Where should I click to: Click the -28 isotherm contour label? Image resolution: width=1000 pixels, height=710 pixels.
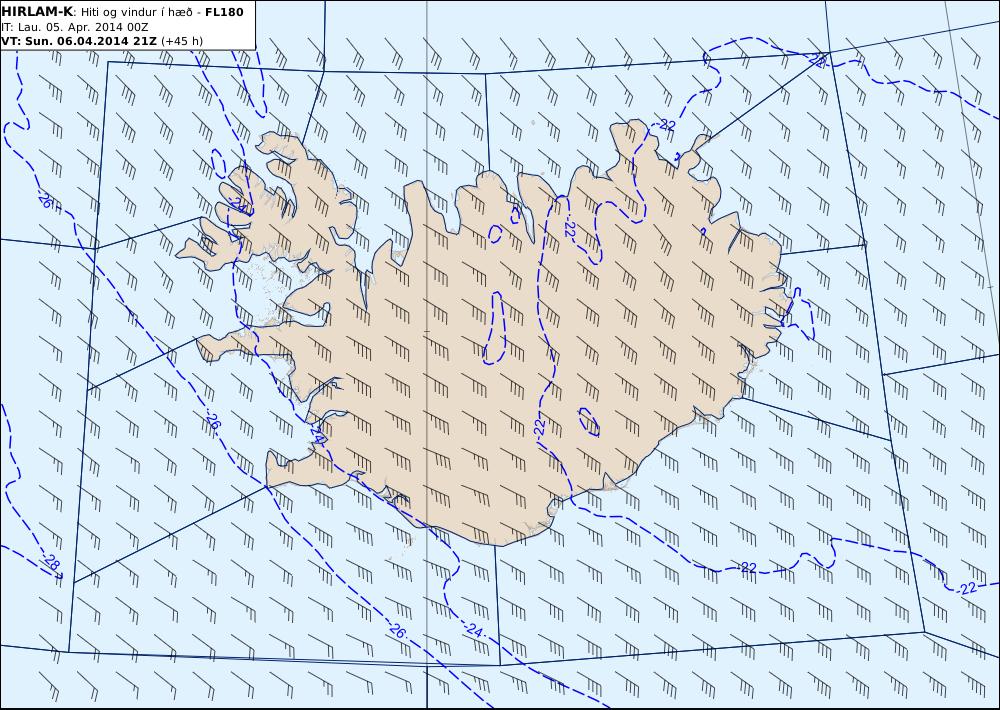point(50,563)
